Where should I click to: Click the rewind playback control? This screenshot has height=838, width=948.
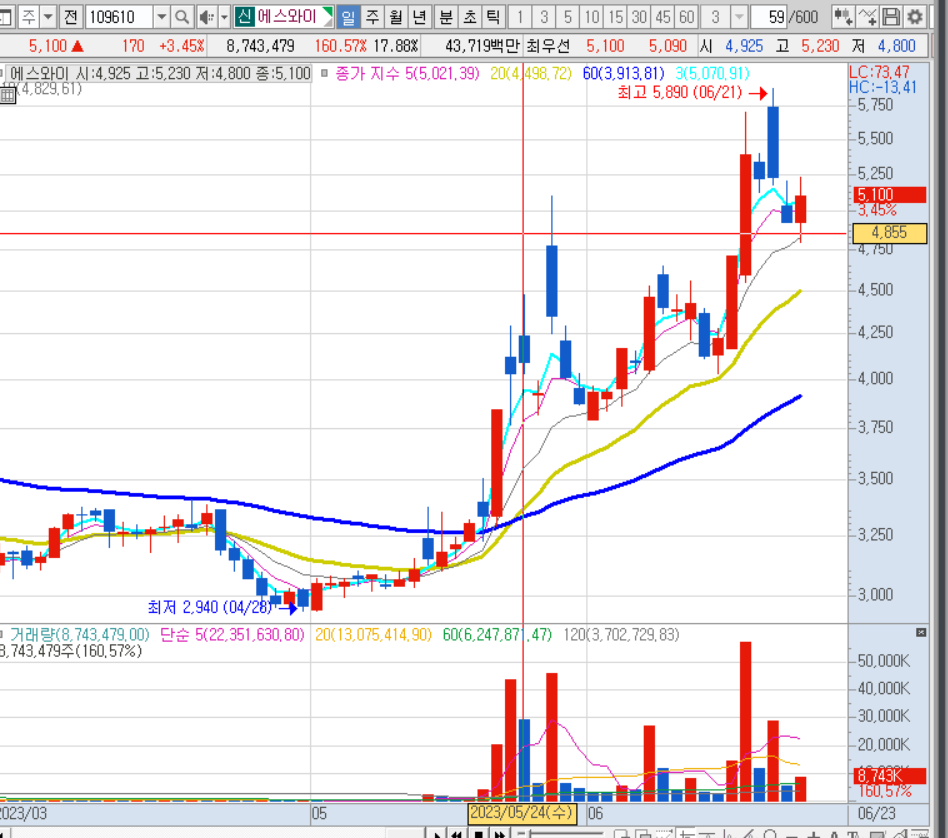pos(456,834)
